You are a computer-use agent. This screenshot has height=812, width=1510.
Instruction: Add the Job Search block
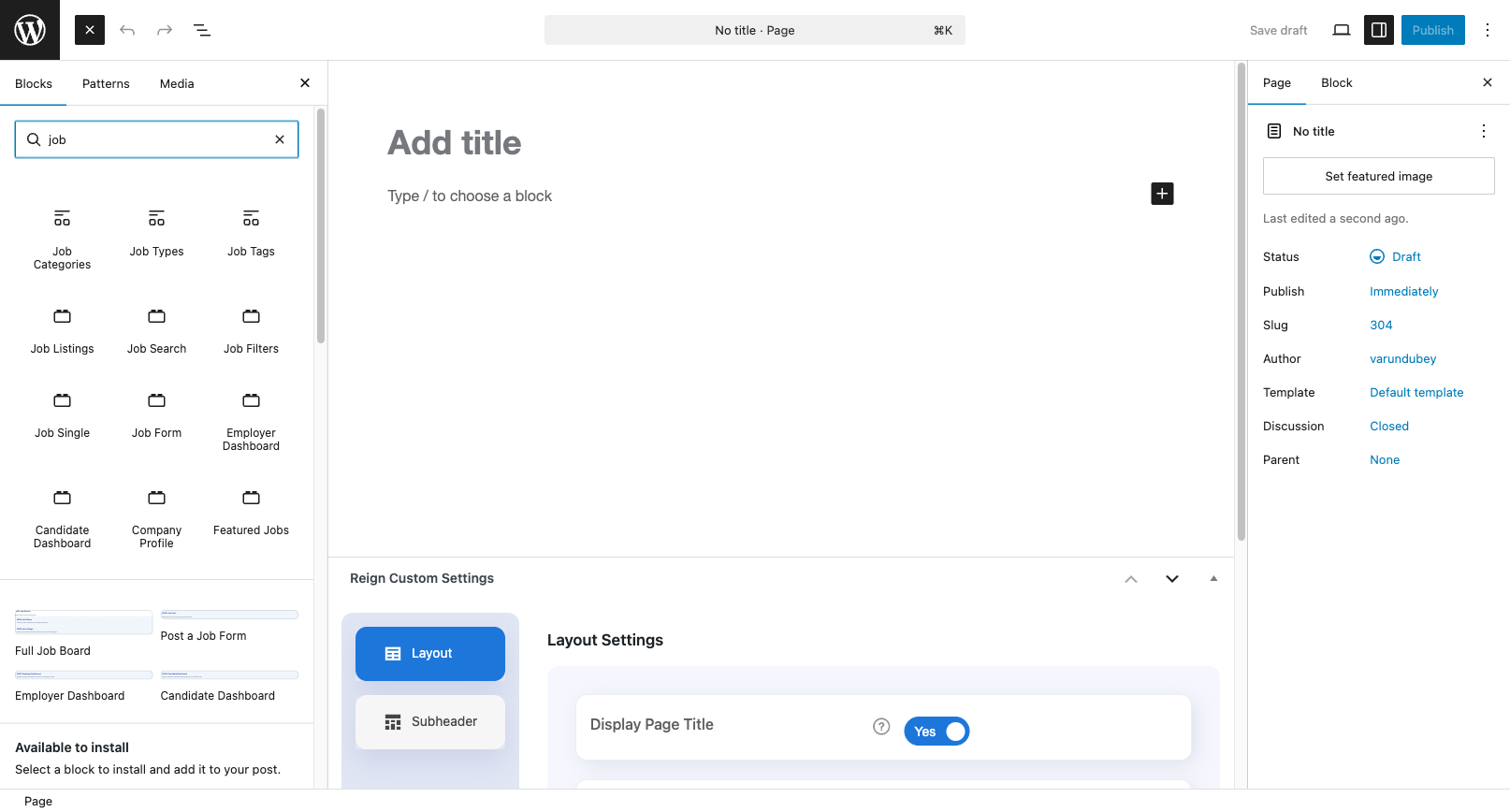[157, 330]
